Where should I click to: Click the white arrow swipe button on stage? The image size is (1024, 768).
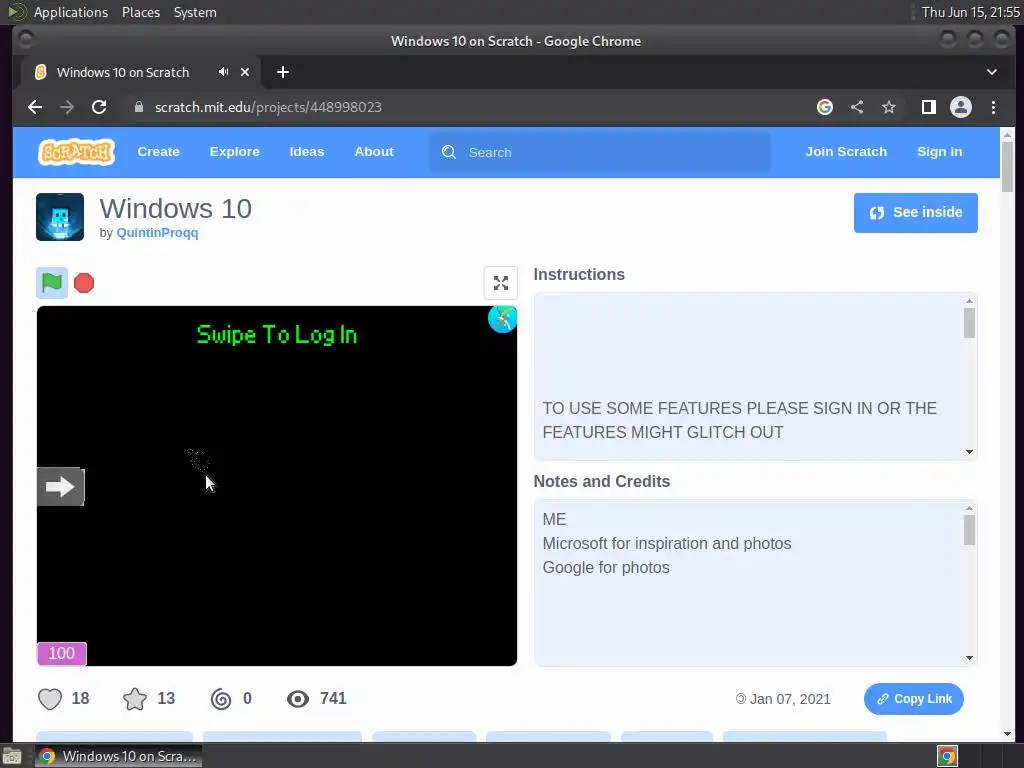(60, 487)
